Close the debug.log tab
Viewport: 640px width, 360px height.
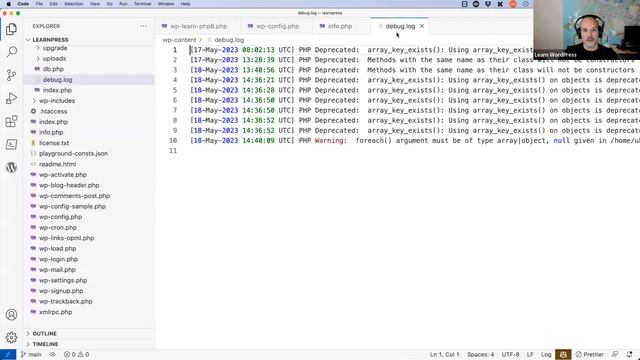click(422, 26)
